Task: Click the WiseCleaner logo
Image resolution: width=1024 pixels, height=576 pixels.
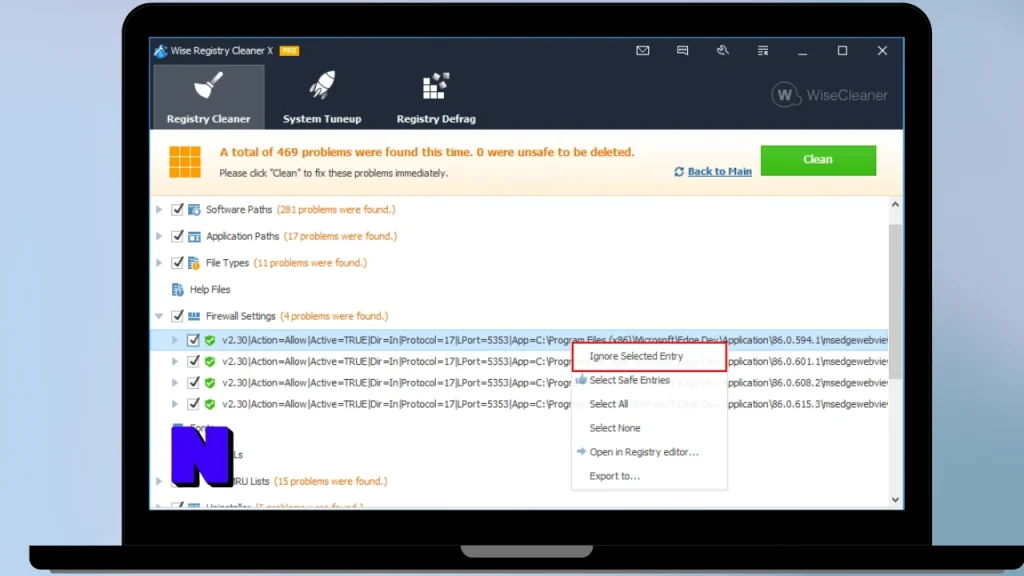Action: 829,95
